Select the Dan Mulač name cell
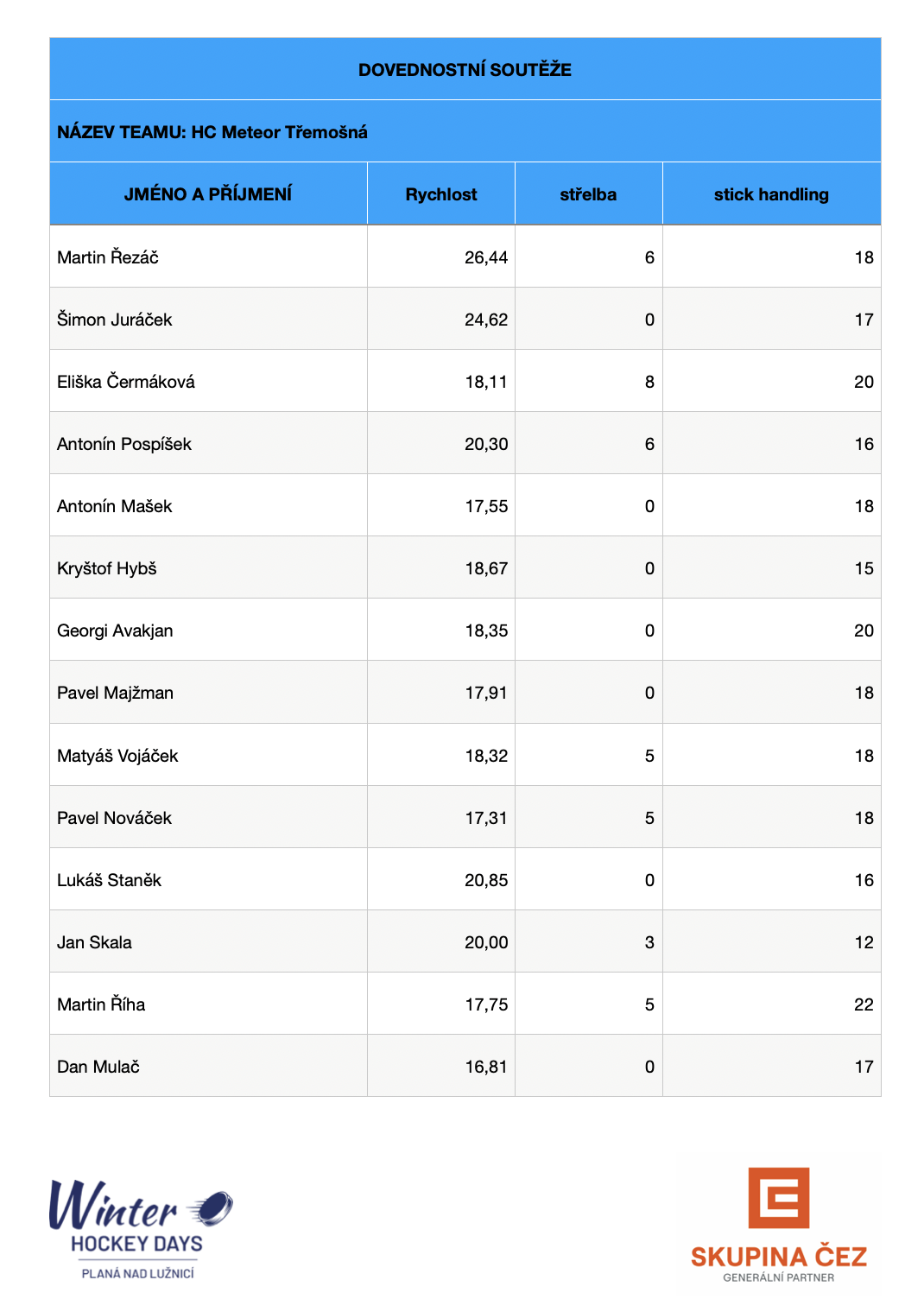Image resolution: width=924 pixels, height=1299 pixels. pos(98,1067)
